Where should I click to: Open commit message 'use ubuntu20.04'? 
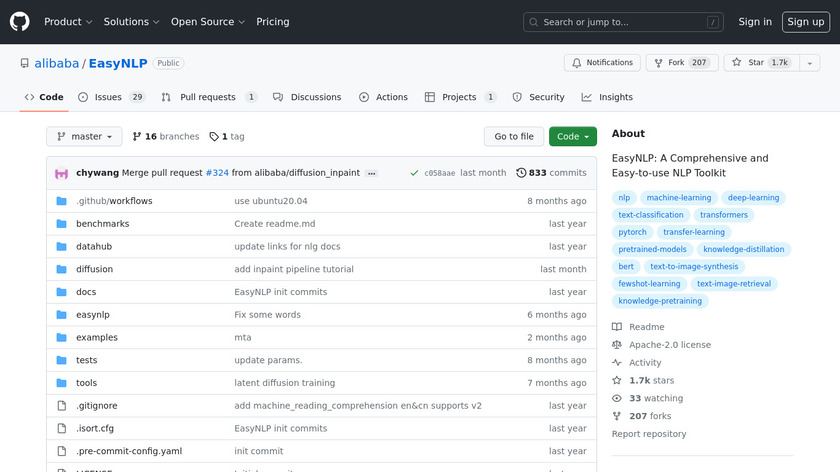click(271, 201)
